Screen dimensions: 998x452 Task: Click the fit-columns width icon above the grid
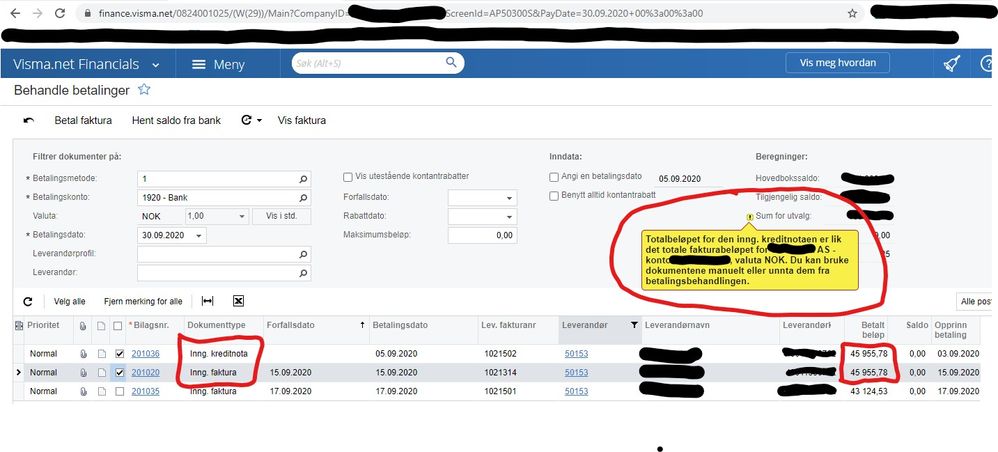pos(207,301)
